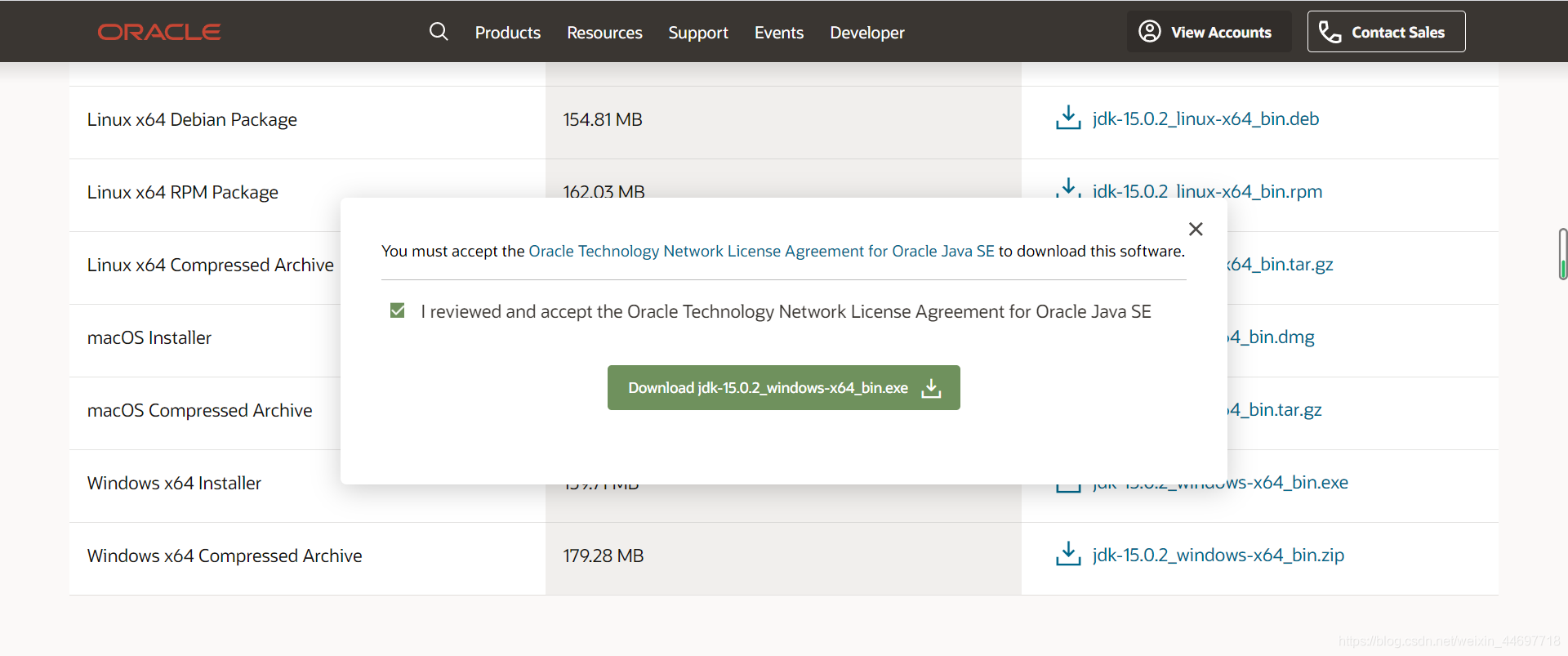Open the Products menu
Screen dimensions: 1568x656
[x=508, y=33]
